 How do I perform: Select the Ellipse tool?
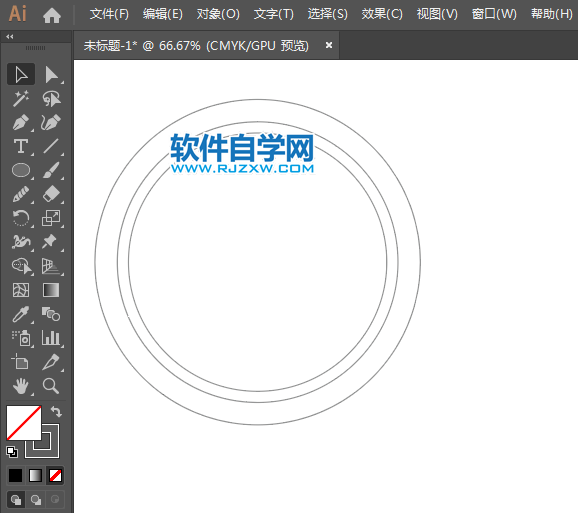(x=21, y=170)
